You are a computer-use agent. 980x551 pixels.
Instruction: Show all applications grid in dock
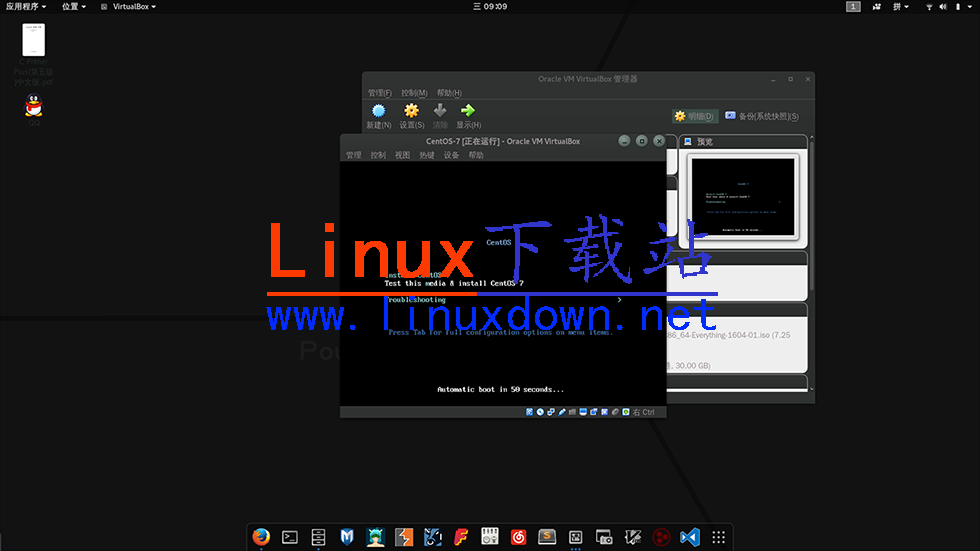click(x=719, y=537)
